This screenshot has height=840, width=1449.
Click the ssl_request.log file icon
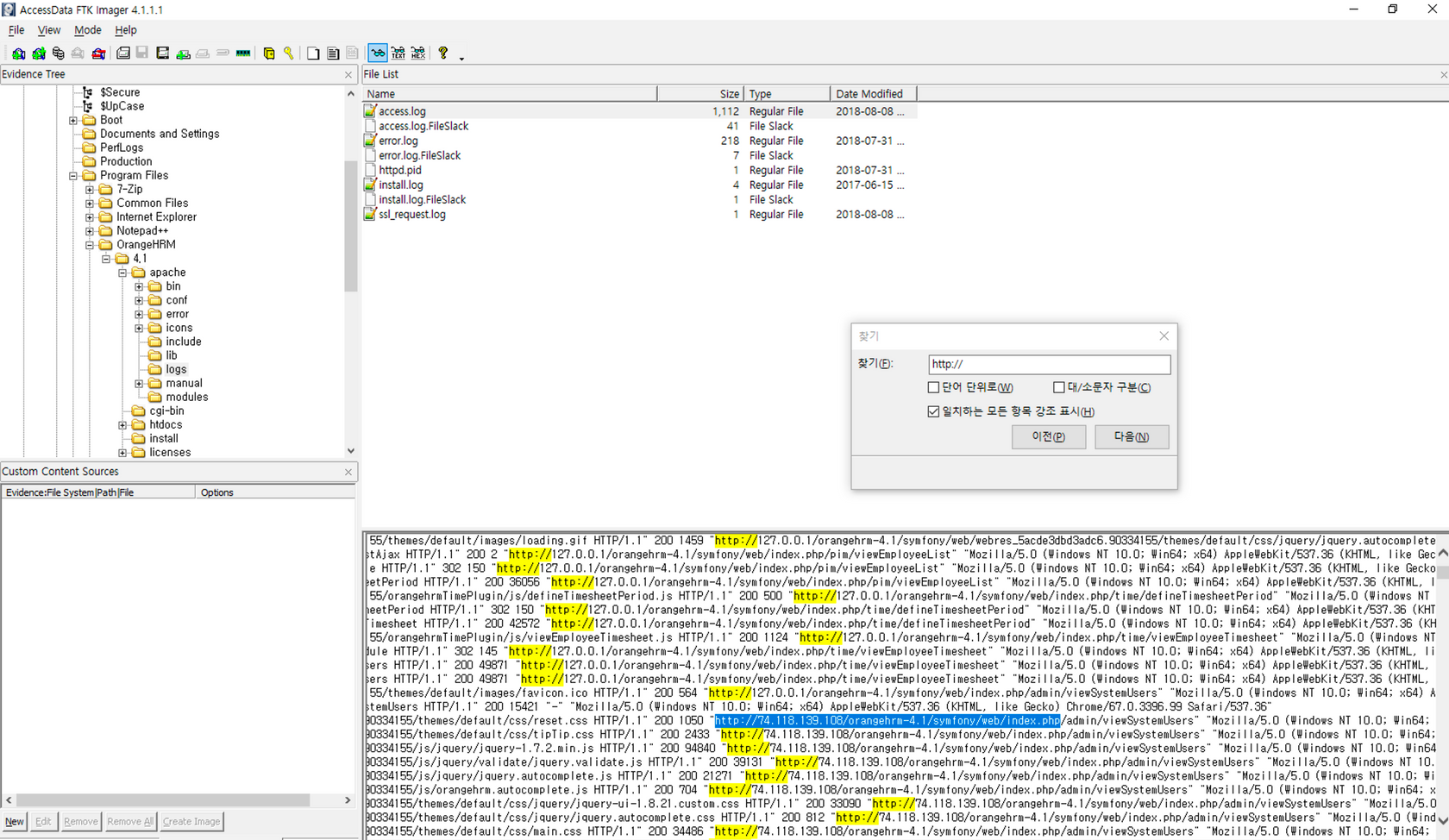tap(370, 214)
